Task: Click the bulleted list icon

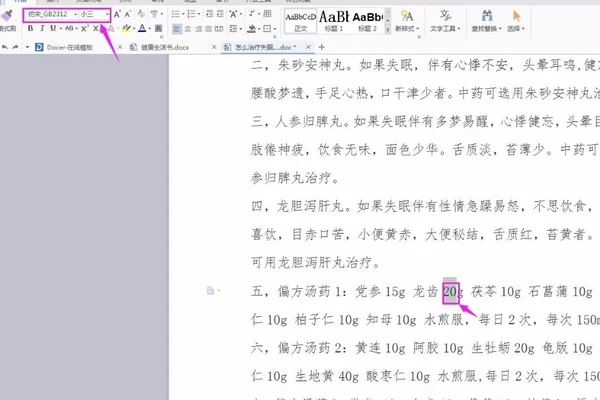Action: tap(176, 15)
